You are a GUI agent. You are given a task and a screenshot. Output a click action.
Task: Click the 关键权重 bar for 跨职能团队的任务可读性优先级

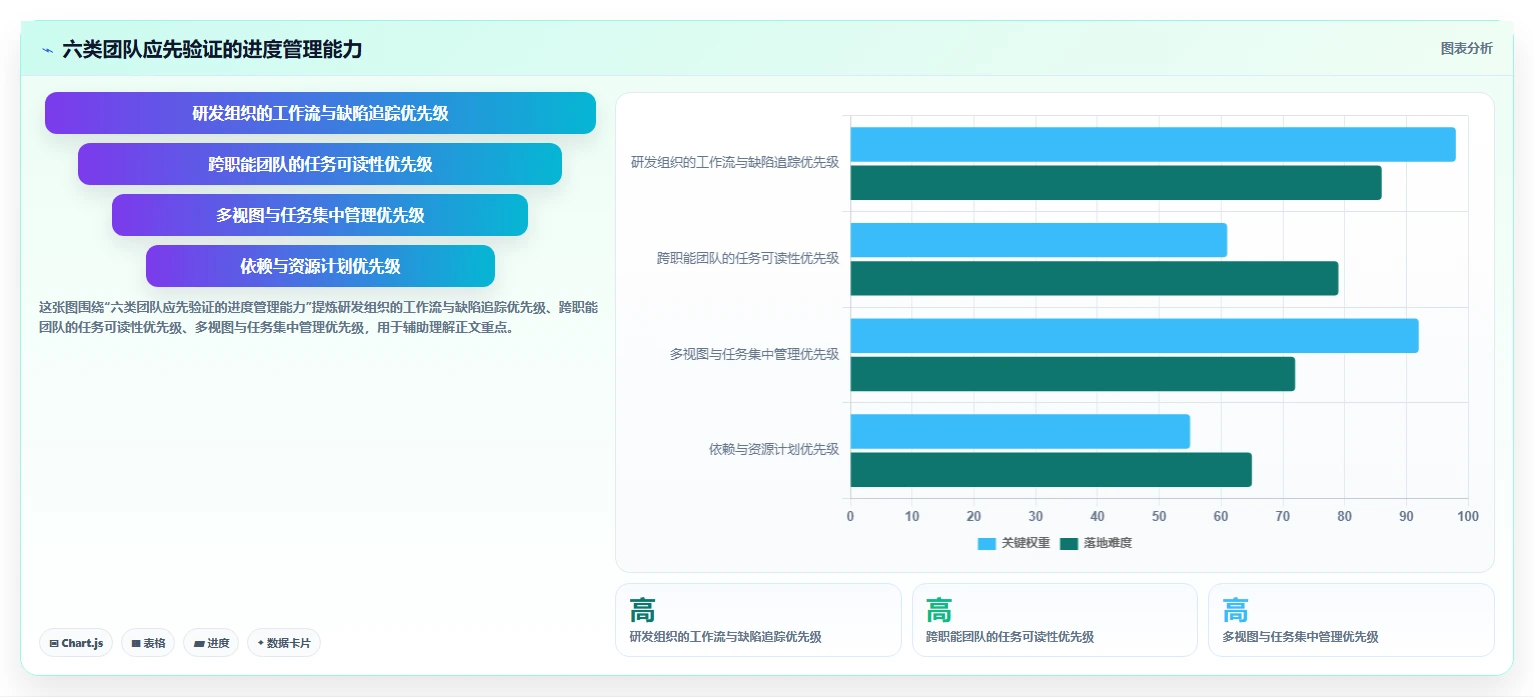[1039, 240]
